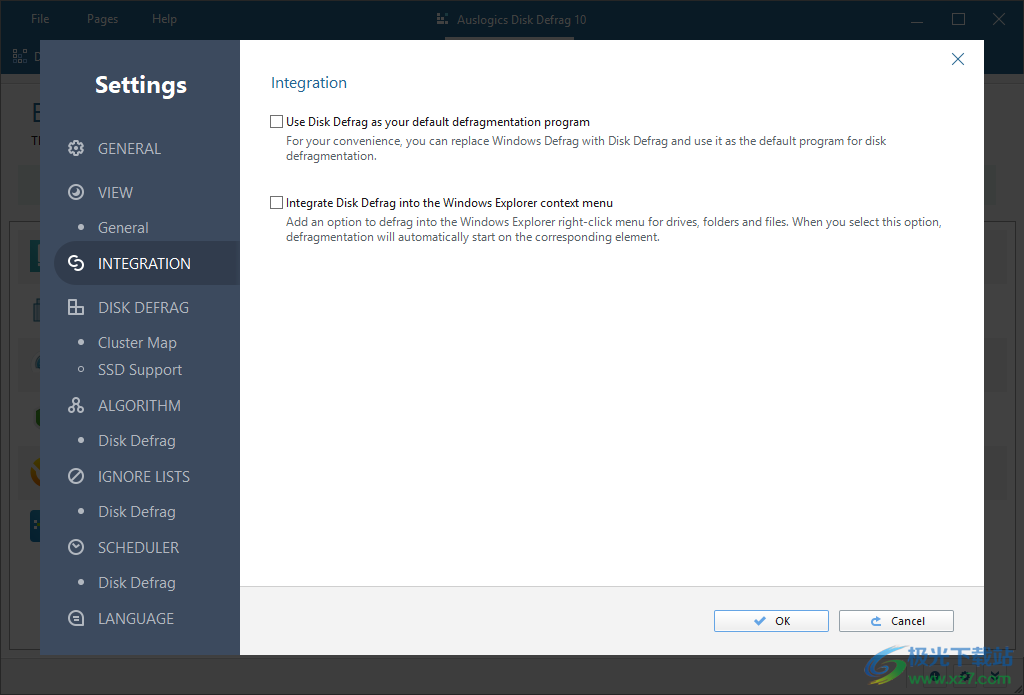
Task: Open LANGUAGE settings section
Action: [x=136, y=619]
